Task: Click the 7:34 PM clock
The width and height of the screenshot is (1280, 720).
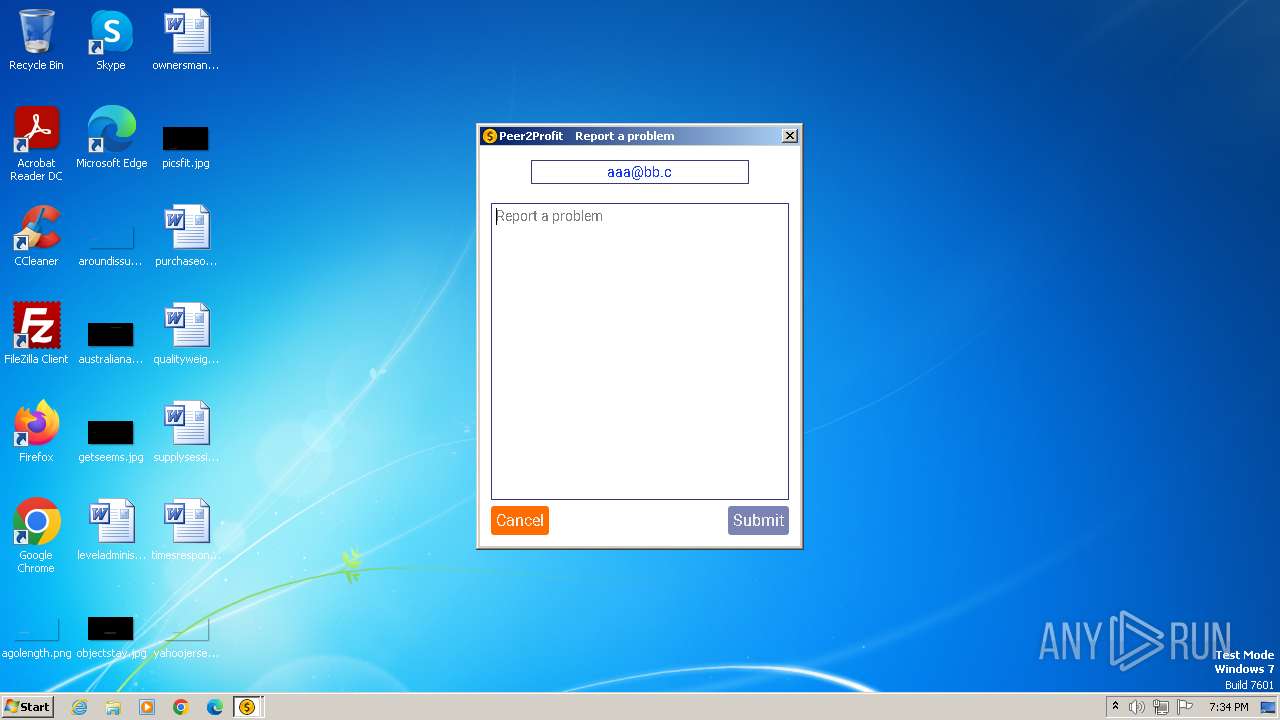Action: [x=1229, y=707]
